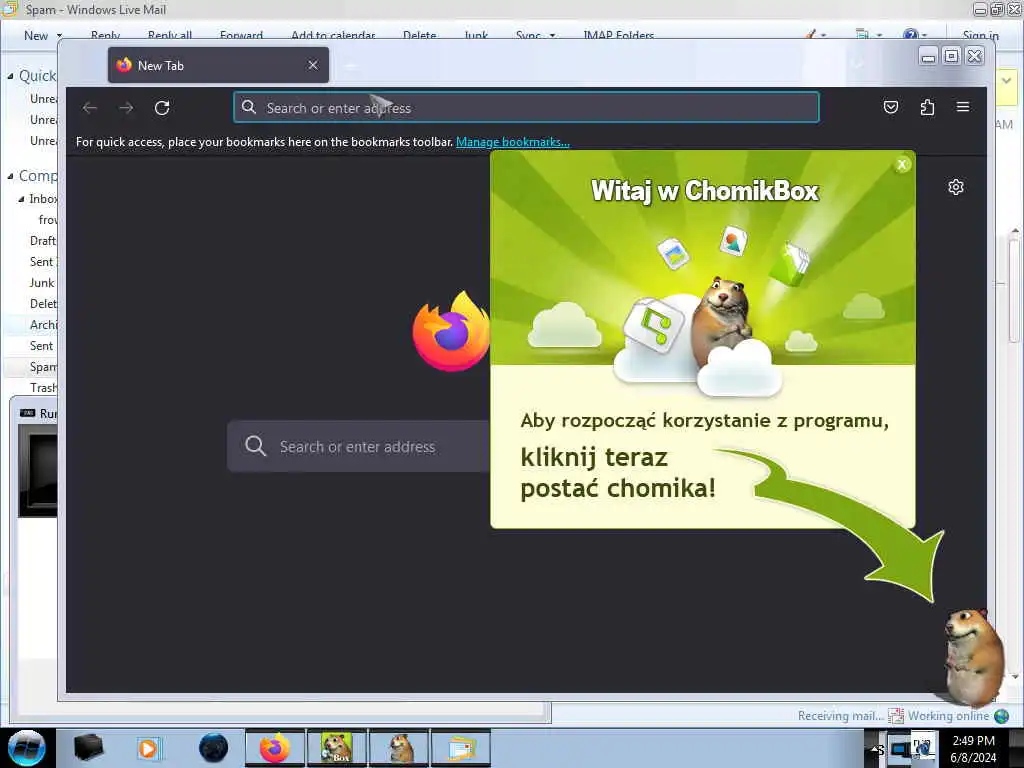1024x768 pixels.
Task: Click the Firefox back arrow button
Action: 90,108
